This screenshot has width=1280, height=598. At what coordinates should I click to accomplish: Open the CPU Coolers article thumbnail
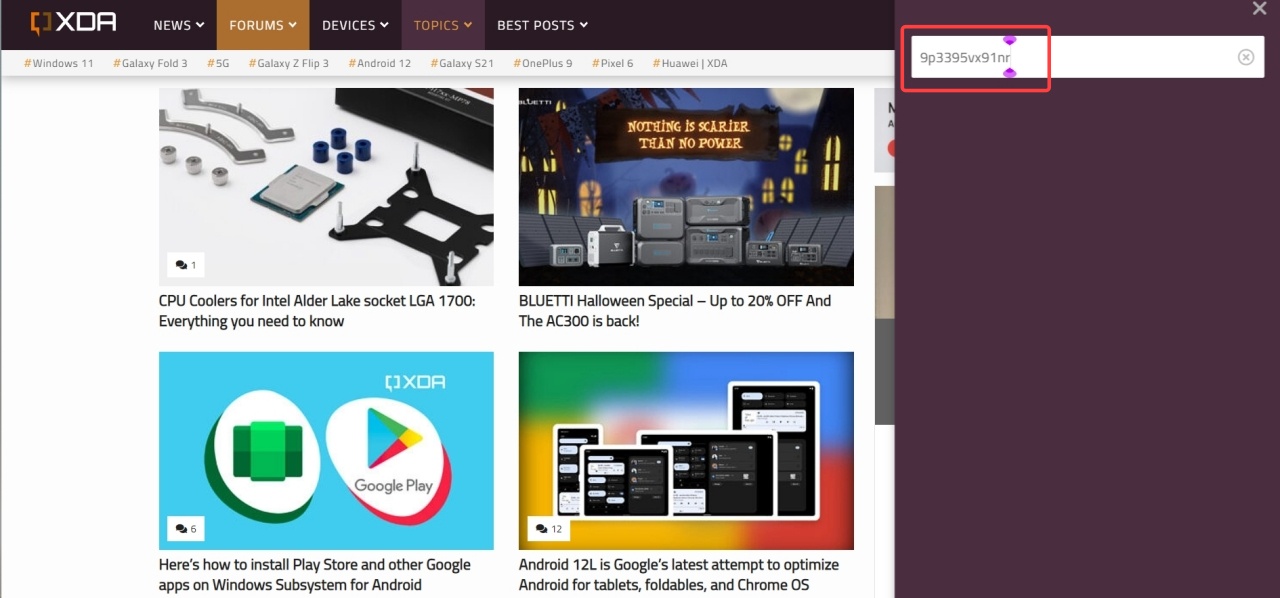[x=326, y=187]
